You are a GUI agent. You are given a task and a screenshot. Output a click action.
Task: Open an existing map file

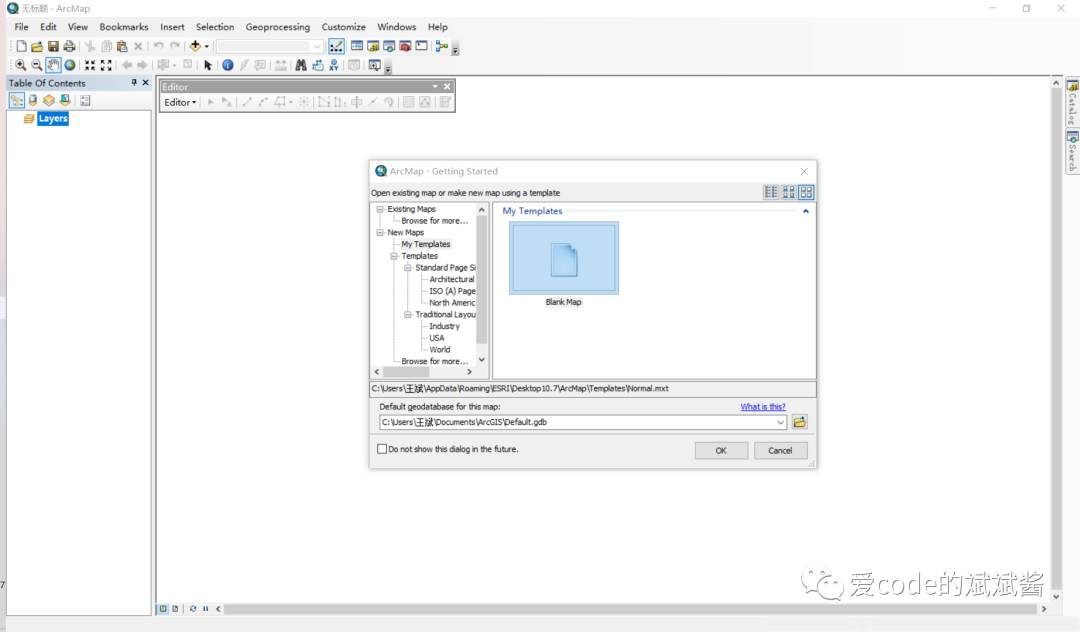click(x=37, y=46)
